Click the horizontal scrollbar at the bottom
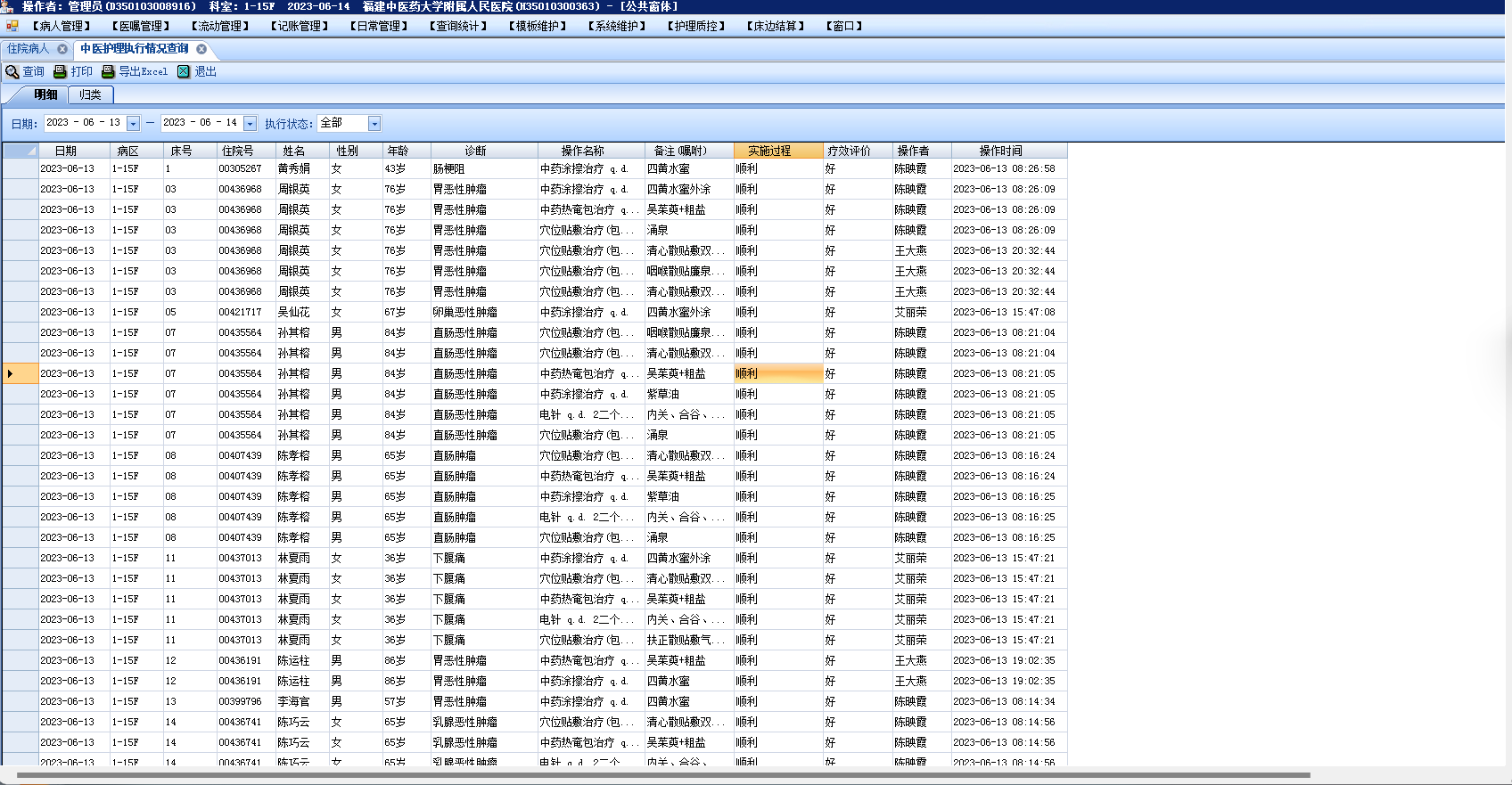Viewport: 1512px width, 785px height. click(x=664, y=774)
